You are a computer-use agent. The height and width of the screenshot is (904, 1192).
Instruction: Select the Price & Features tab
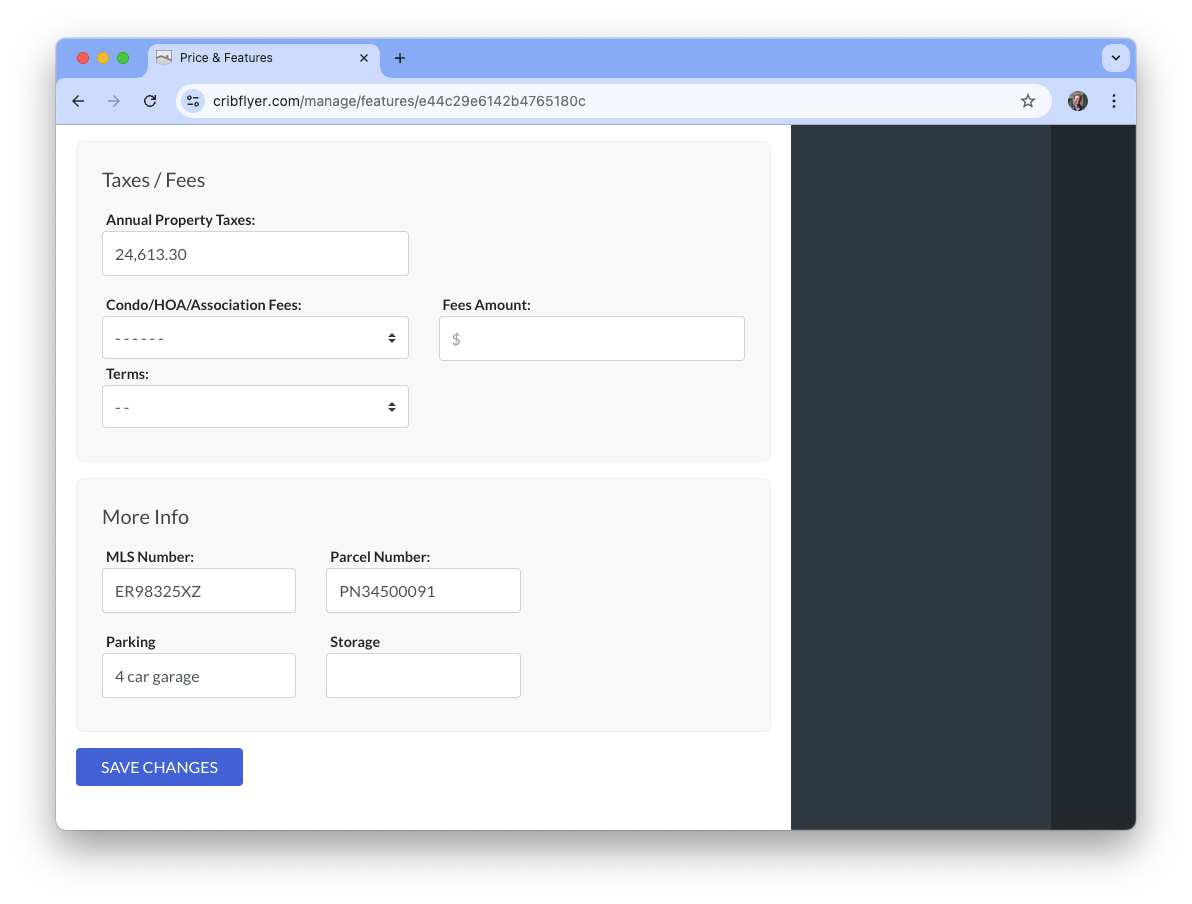[x=262, y=58]
